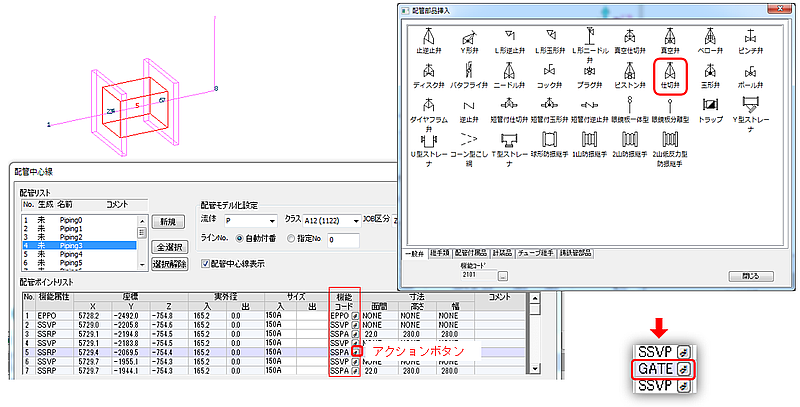Screen dimensions: 800x407
Task: Click the piping list scrollbar down arrow
Action: (142, 265)
